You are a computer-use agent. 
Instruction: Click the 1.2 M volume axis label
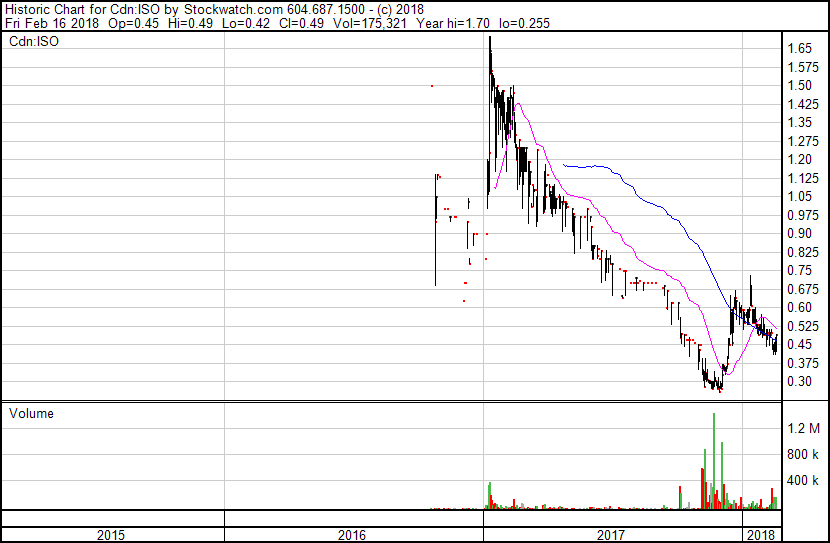pos(803,428)
